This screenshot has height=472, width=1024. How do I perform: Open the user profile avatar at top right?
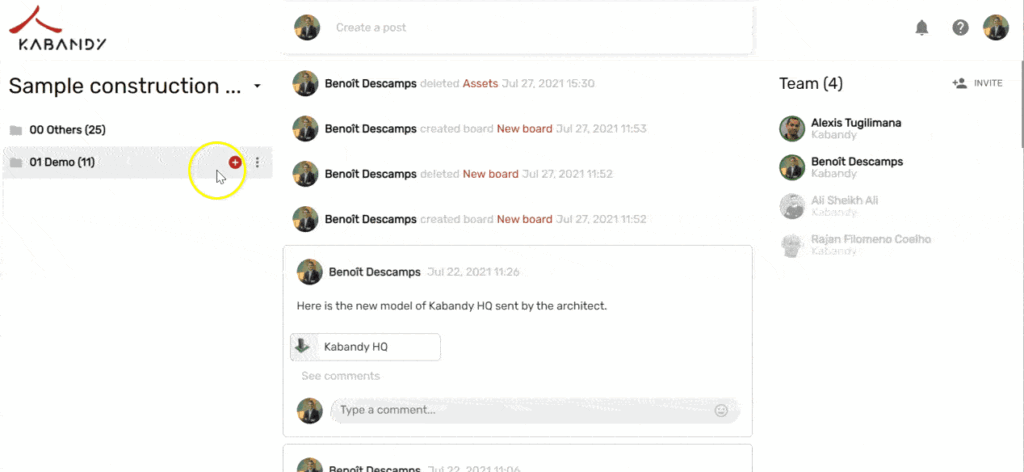tap(996, 28)
